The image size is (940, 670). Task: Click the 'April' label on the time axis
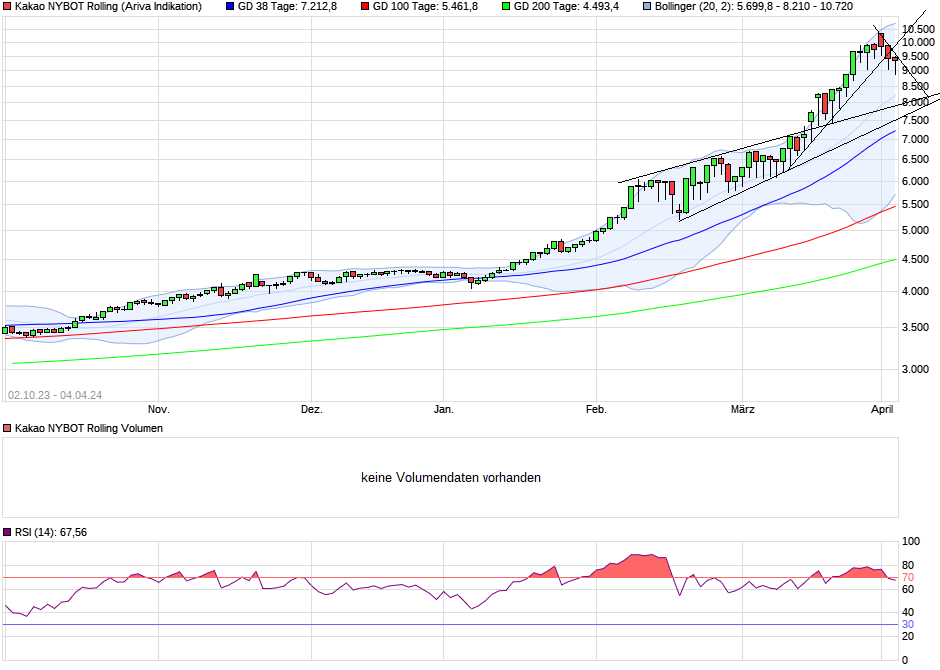882,409
